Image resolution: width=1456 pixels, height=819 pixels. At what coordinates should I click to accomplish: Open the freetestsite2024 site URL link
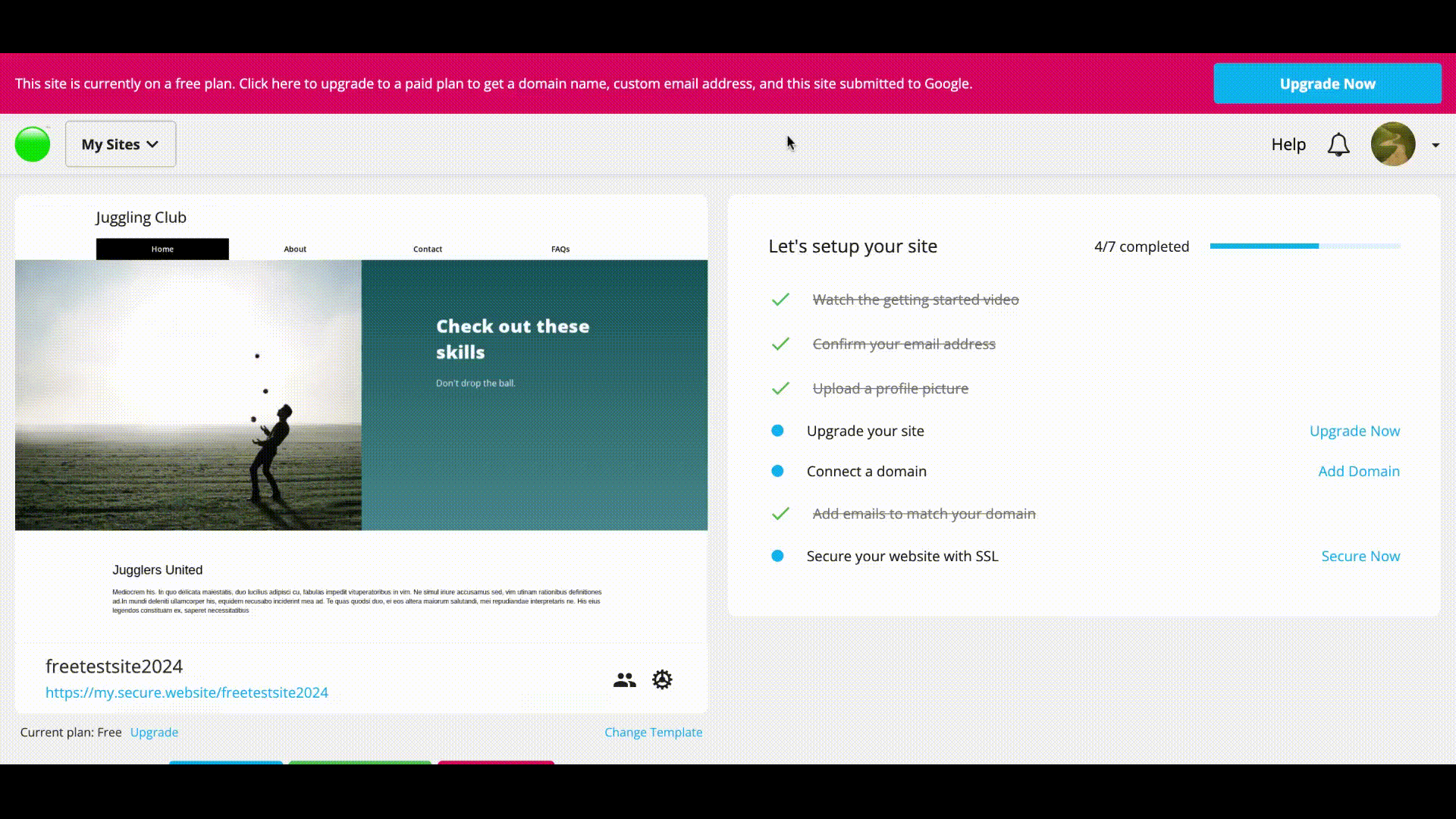tap(187, 692)
